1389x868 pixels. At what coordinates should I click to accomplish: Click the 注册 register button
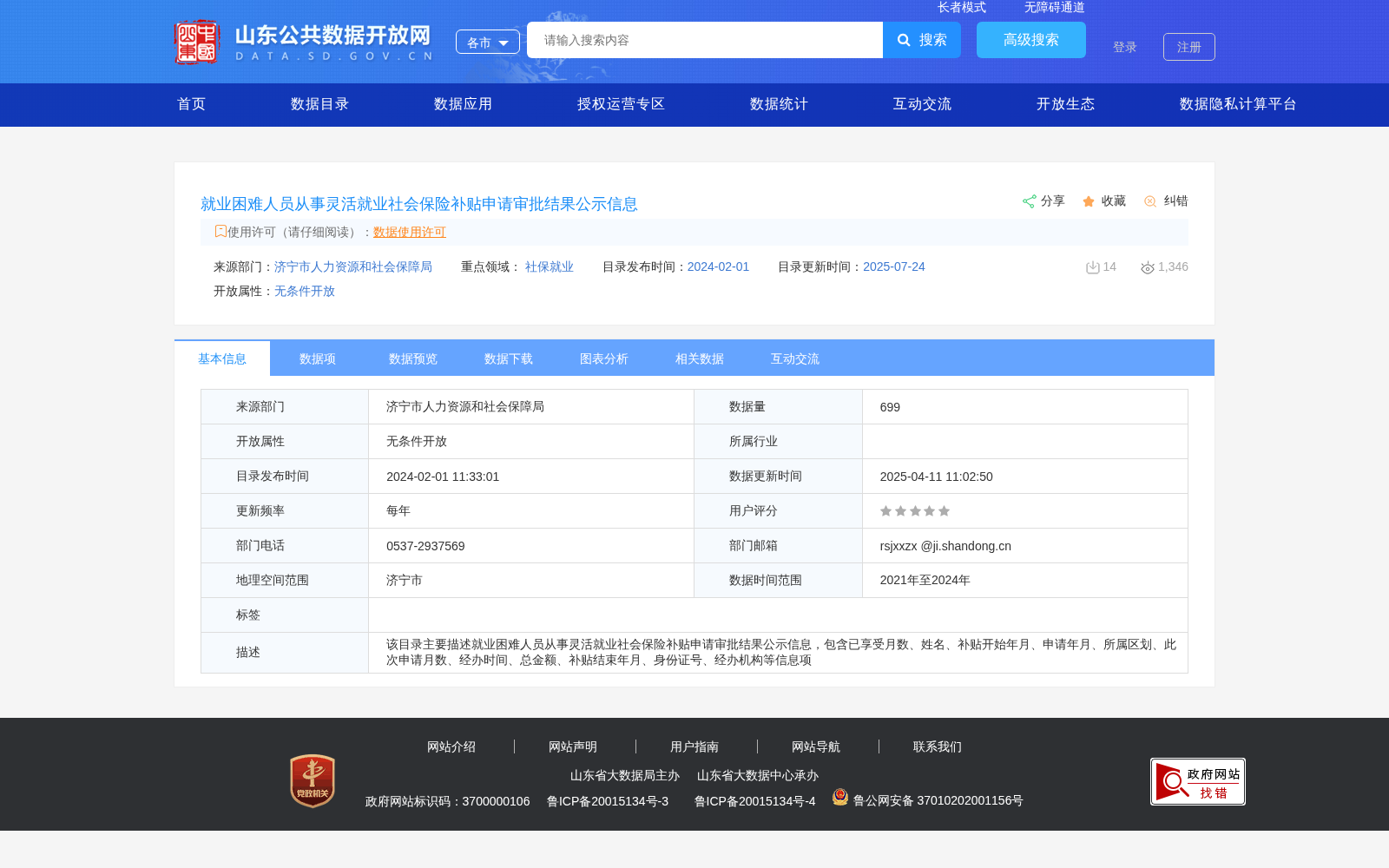tap(1189, 47)
